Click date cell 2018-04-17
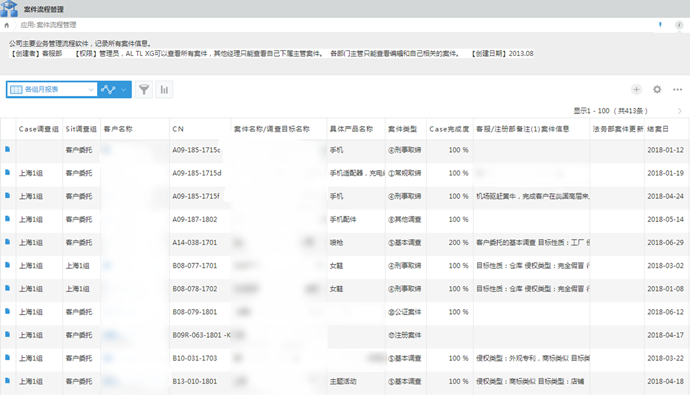The image size is (690, 395). click(665, 335)
